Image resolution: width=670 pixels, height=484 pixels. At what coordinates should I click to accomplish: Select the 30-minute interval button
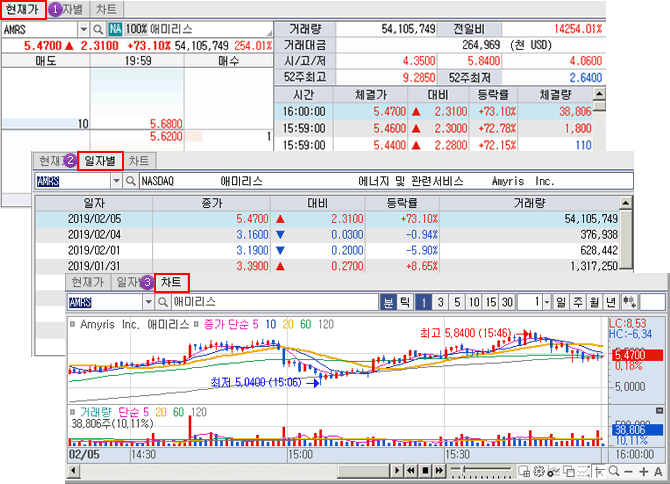(507, 302)
